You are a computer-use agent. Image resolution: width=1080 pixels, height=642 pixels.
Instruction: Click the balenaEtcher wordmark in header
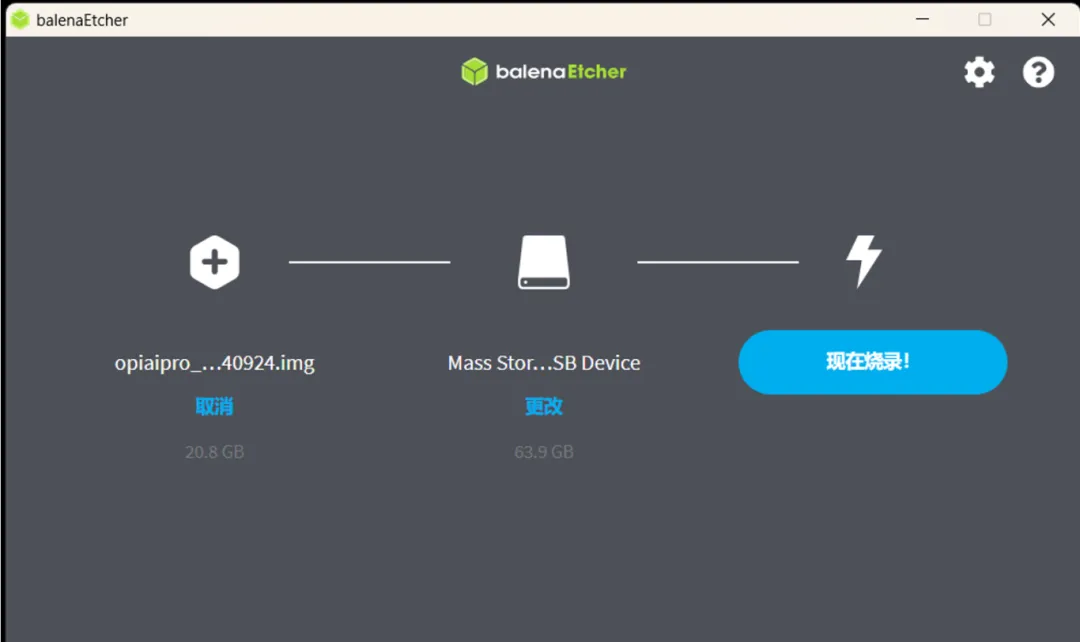[560, 72]
